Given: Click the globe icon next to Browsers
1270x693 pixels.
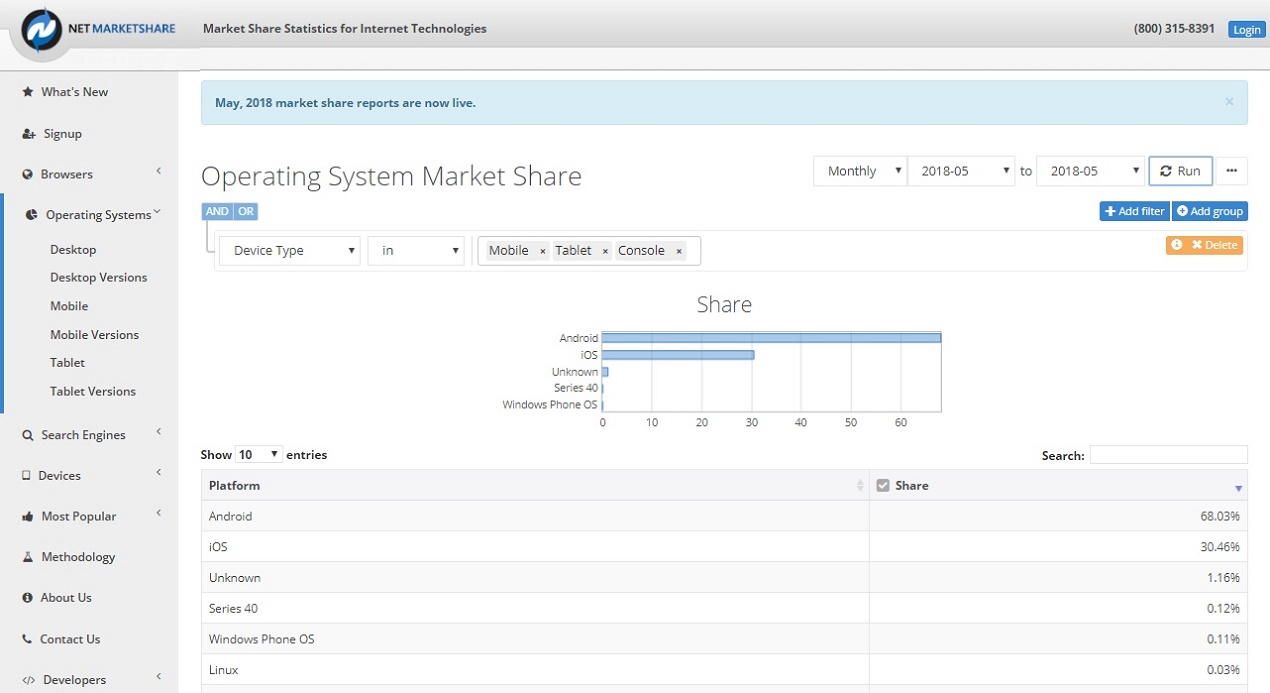Looking at the screenshot, I should (28, 174).
